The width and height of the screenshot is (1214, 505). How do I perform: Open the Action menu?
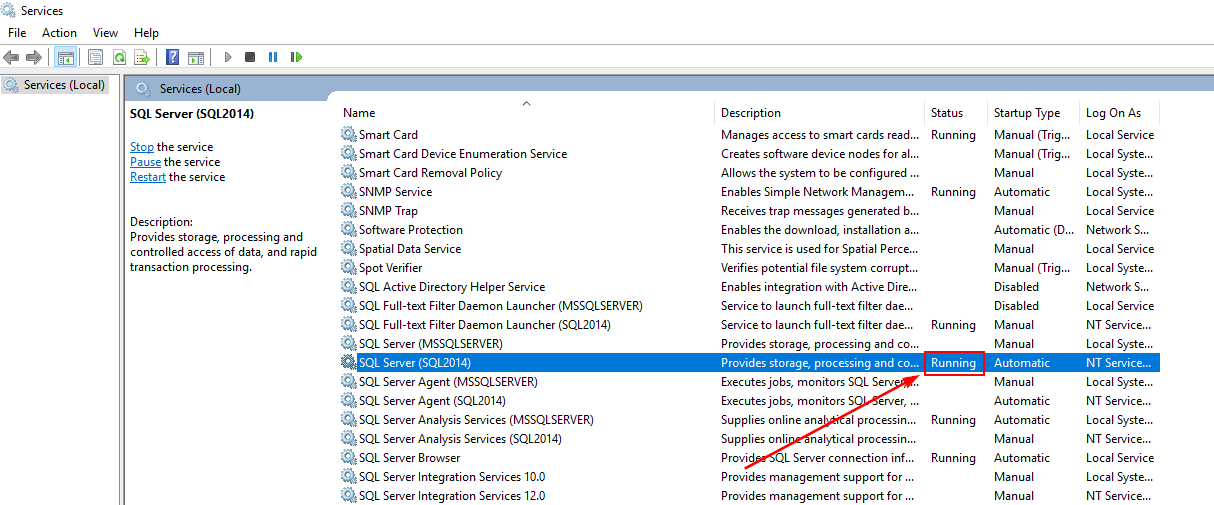point(59,33)
